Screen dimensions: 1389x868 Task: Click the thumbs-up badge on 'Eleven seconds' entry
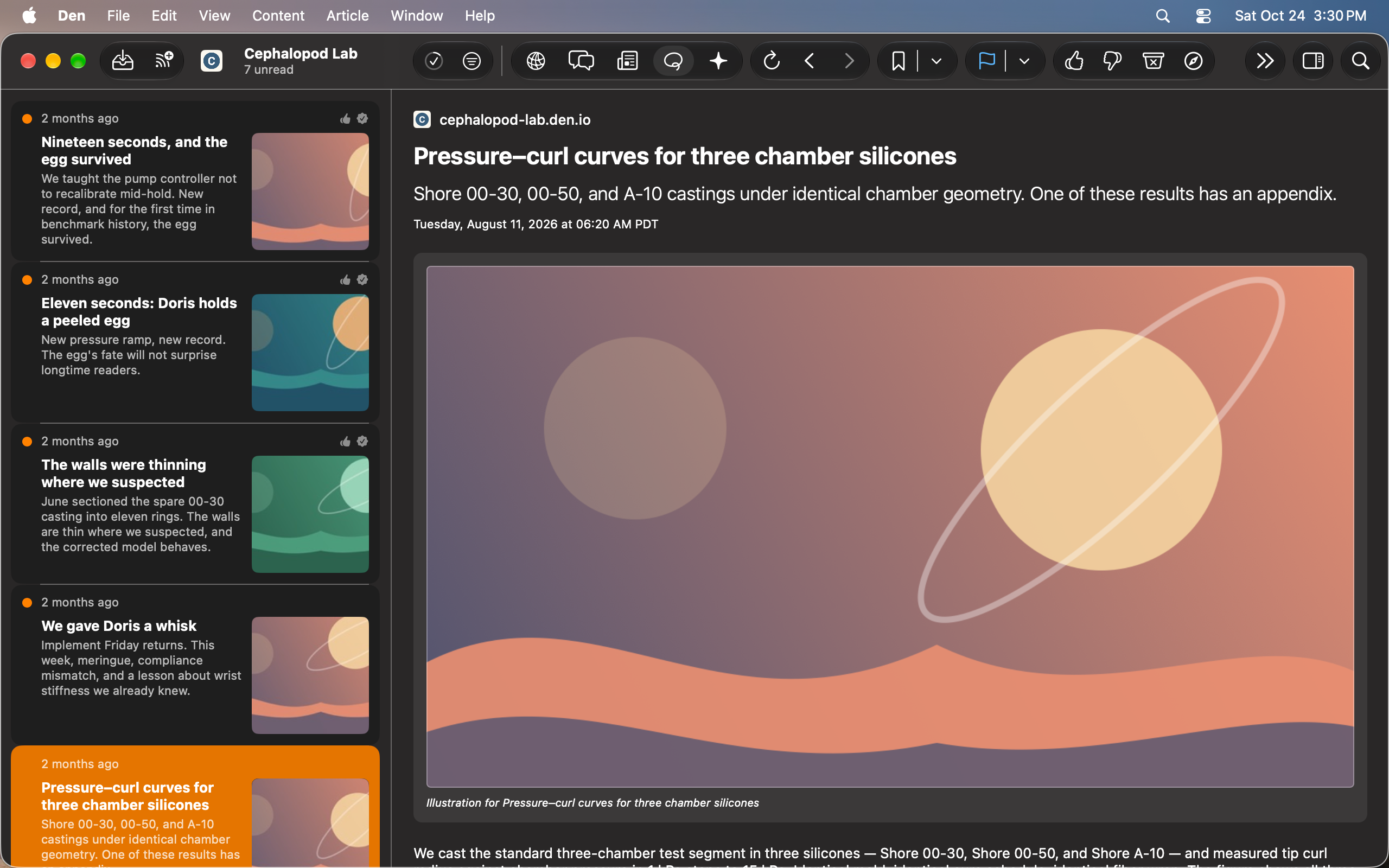click(x=345, y=279)
